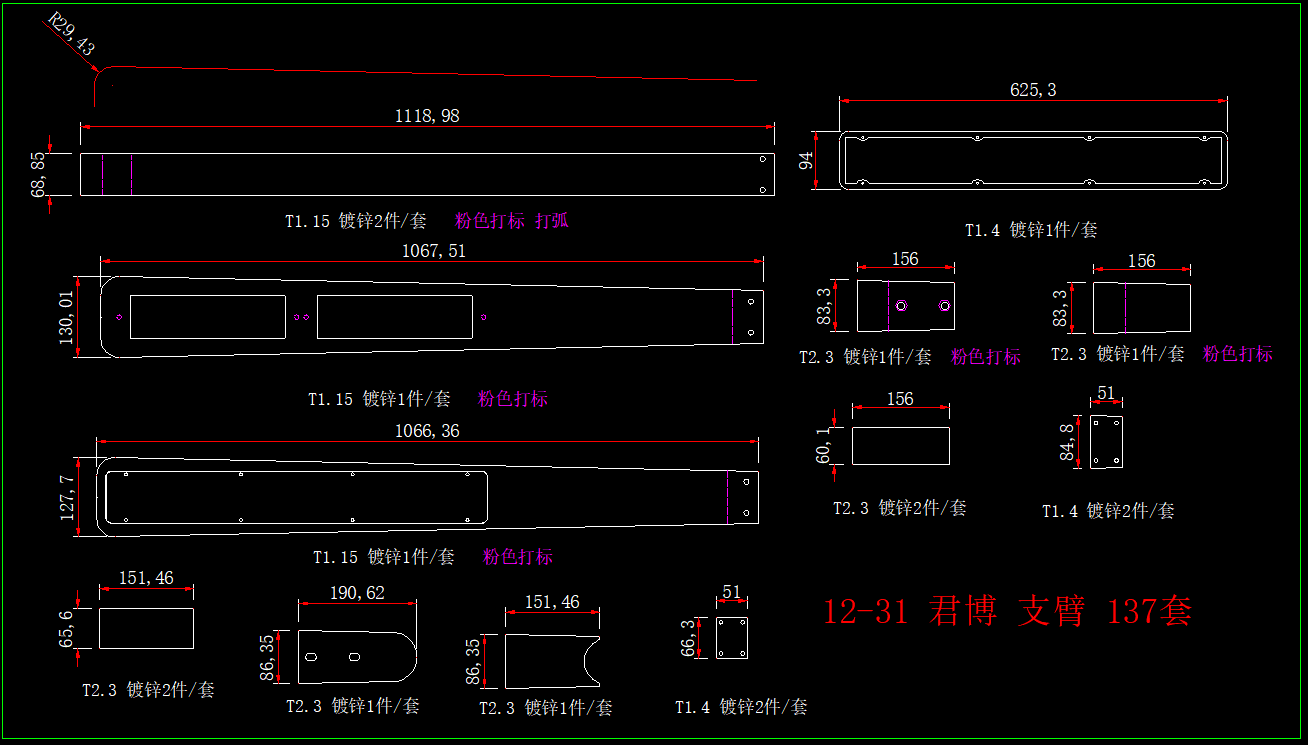1308x745 pixels.
Task: Click the T1.4 镀锌1件/套 label
Action: pyautogui.click(x=1031, y=230)
